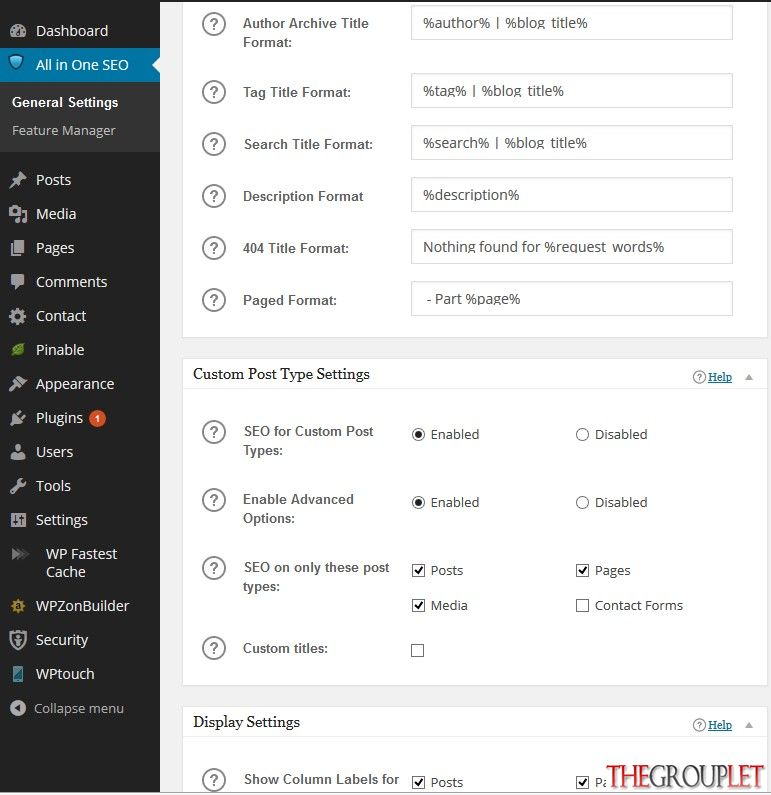Open Help link in Custom Post Type Settings
The image size is (771, 795).
coord(719,377)
